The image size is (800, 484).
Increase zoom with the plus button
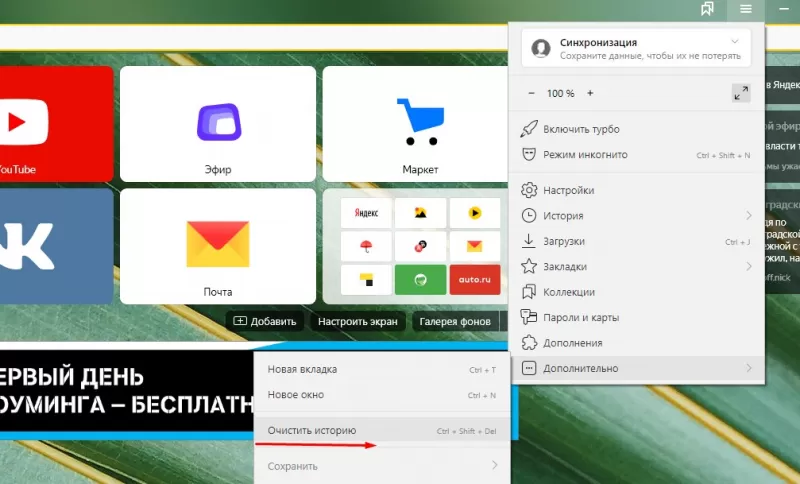point(590,93)
